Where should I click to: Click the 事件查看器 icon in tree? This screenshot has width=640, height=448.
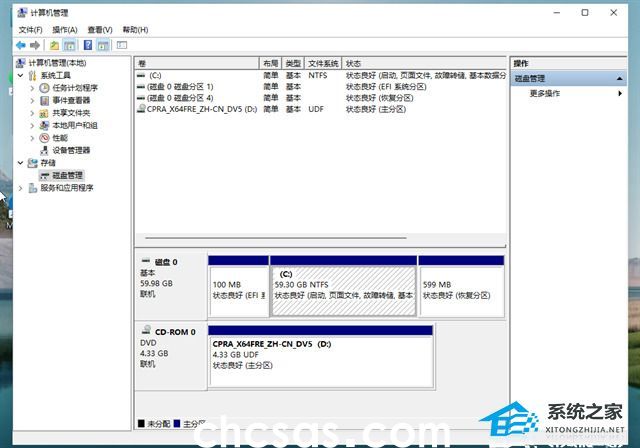pos(44,100)
